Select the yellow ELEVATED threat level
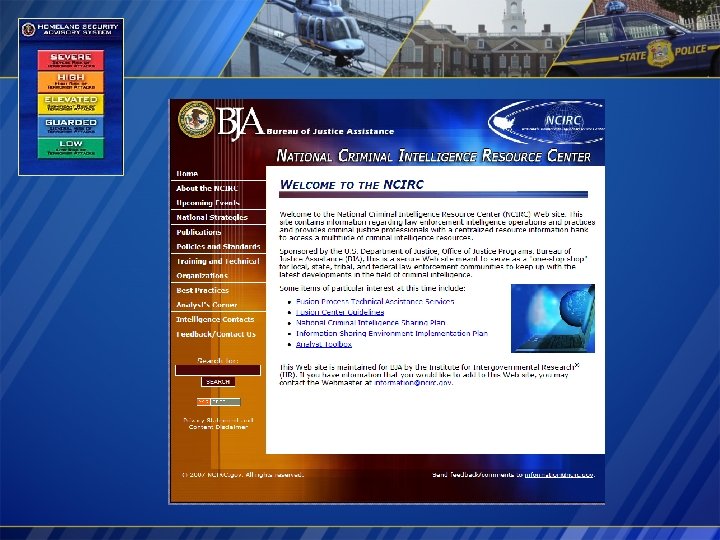This screenshot has width=720, height=540. click(71, 104)
